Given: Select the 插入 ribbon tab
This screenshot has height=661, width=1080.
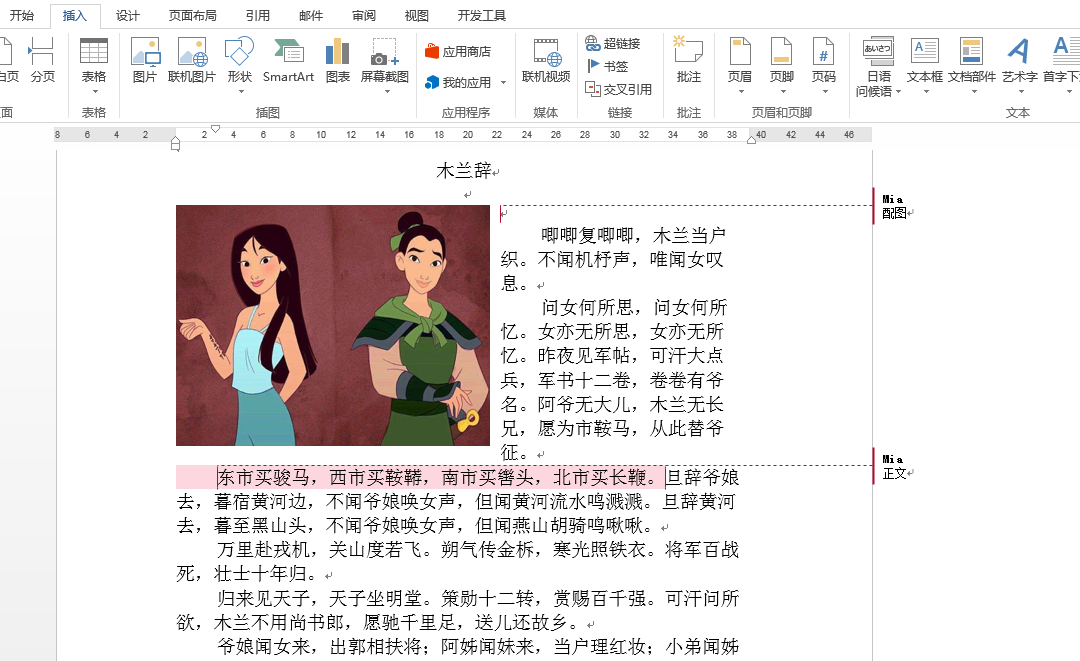Looking at the screenshot, I should (x=74, y=15).
